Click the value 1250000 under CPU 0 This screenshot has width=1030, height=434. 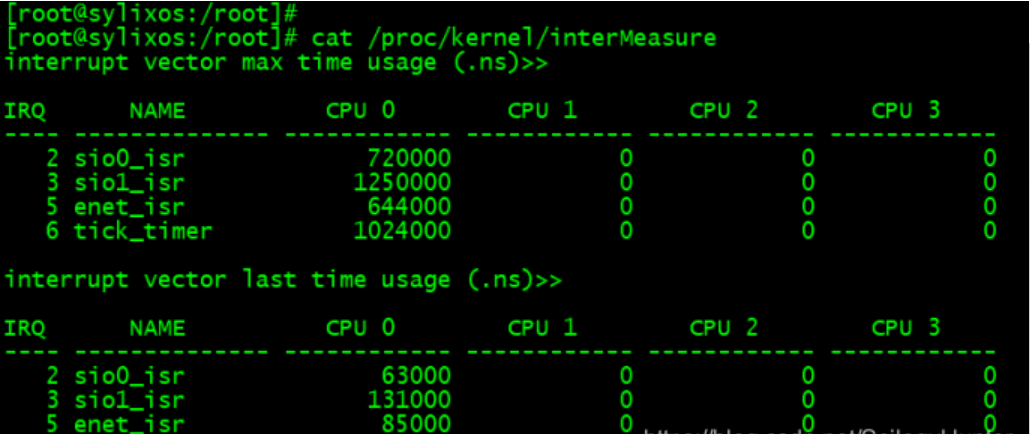pyautogui.click(x=402, y=183)
